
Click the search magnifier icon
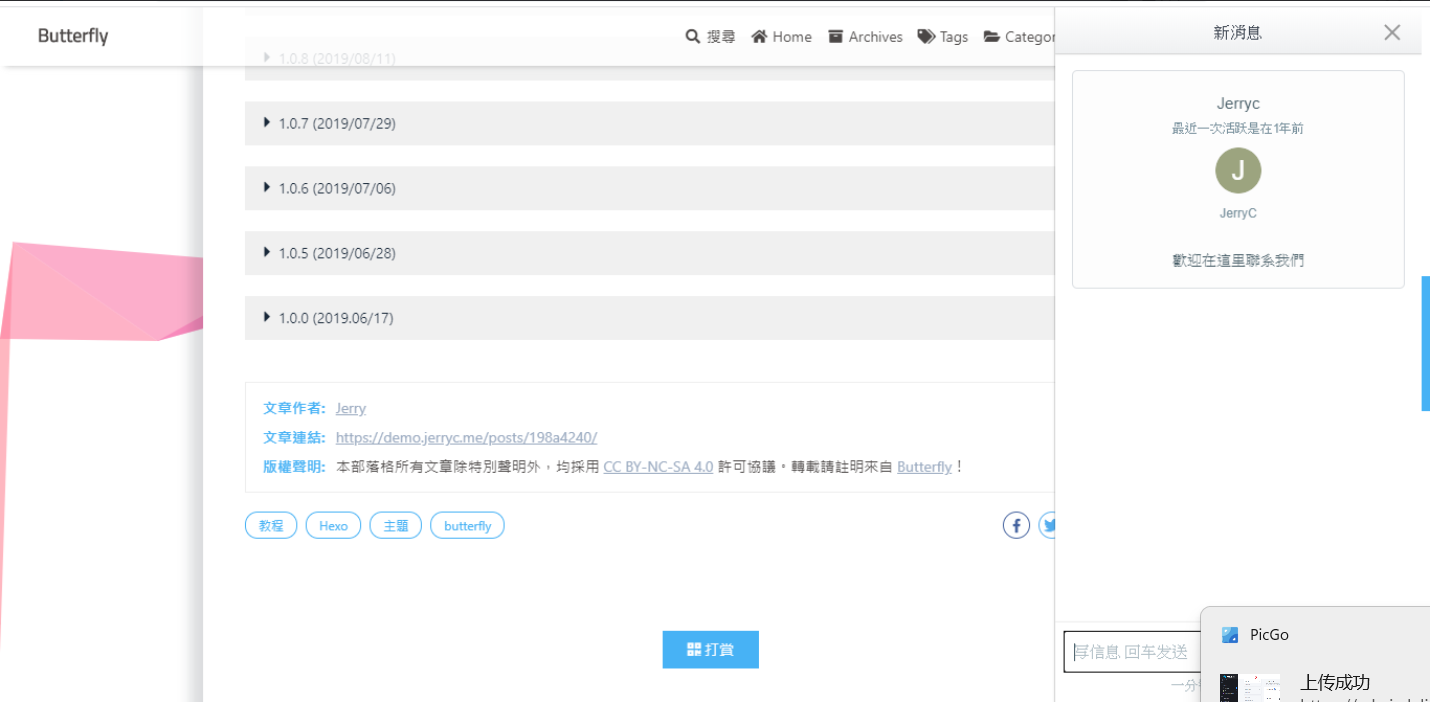coord(692,36)
